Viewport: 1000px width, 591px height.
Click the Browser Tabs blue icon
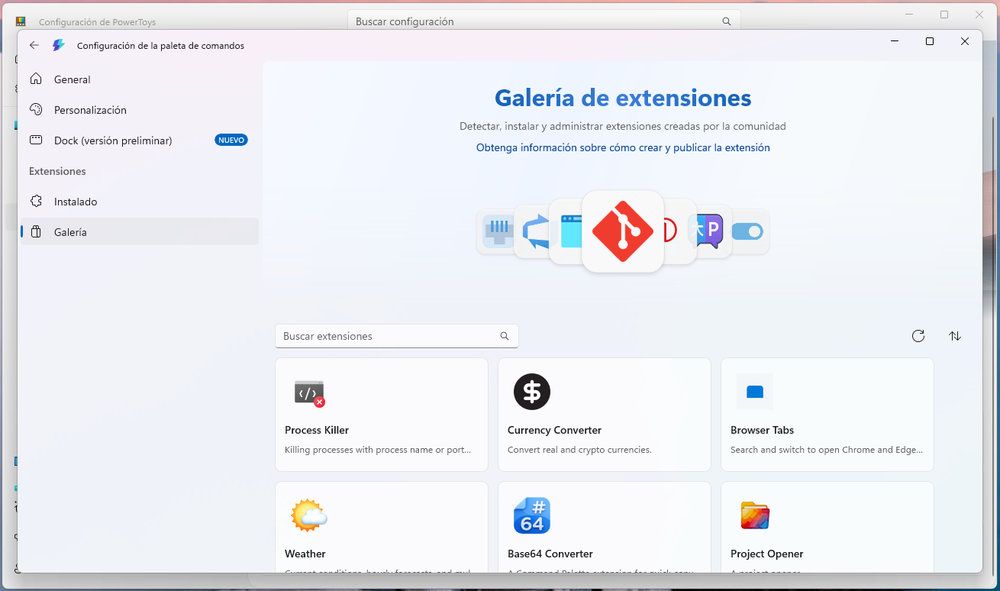[x=754, y=391]
